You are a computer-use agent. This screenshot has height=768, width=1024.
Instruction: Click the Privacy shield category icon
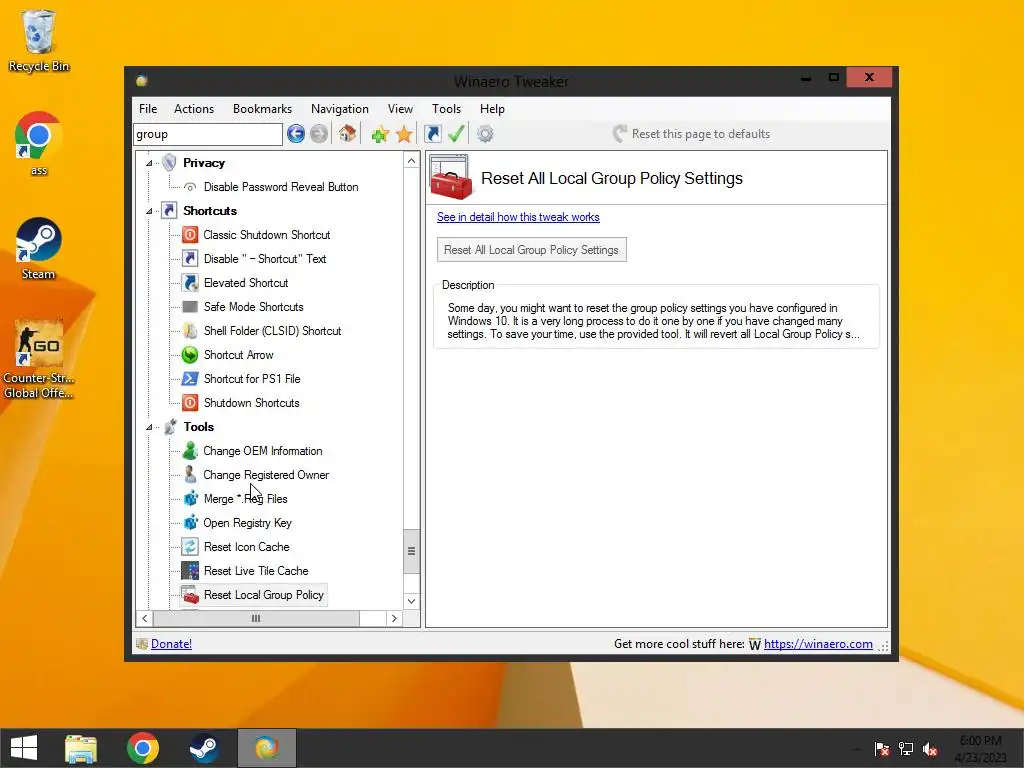[x=169, y=163]
